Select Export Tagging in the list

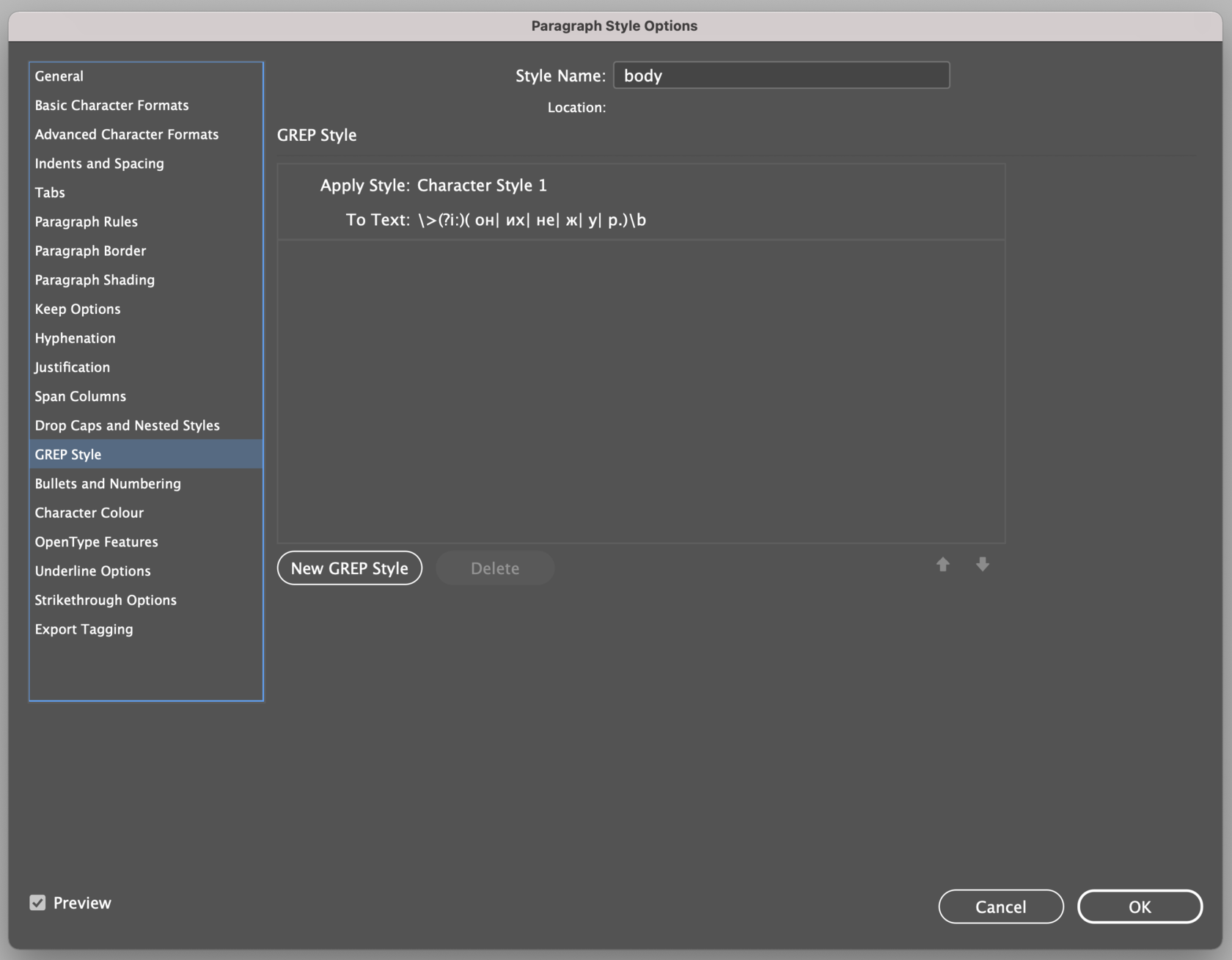click(x=84, y=629)
